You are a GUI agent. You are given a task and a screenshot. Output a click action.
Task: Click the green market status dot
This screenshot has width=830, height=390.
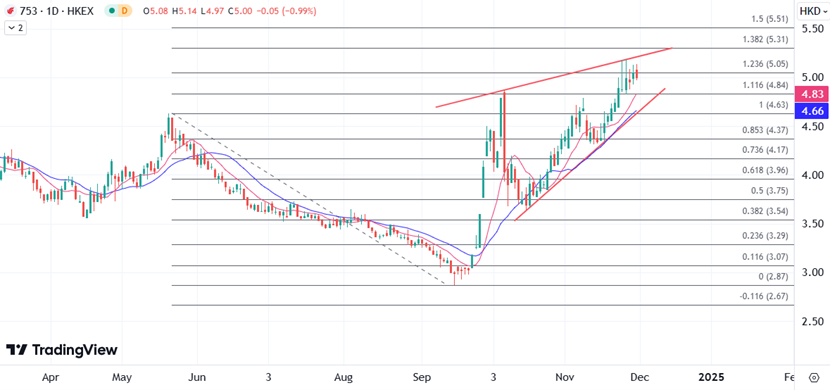[112, 11]
